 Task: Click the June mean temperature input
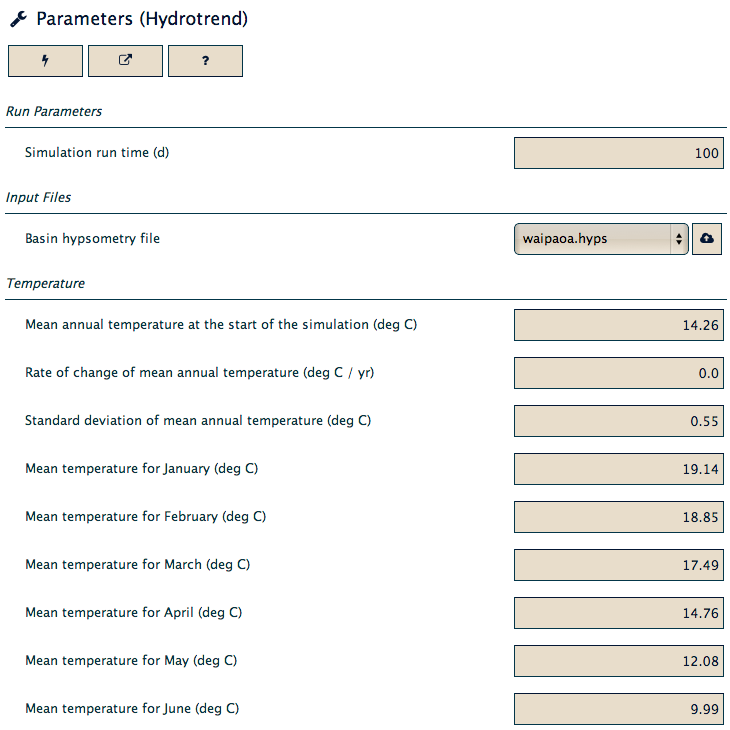coord(619,709)
